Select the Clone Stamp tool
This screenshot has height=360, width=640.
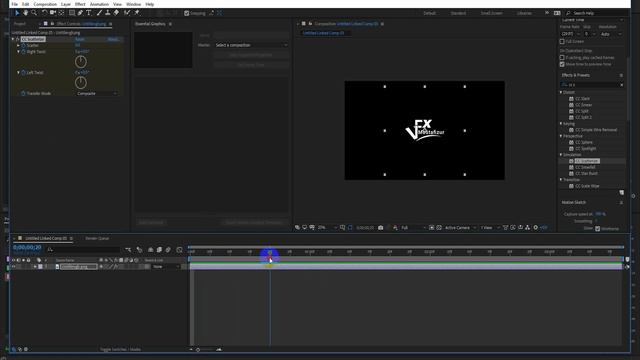[108, 13]
